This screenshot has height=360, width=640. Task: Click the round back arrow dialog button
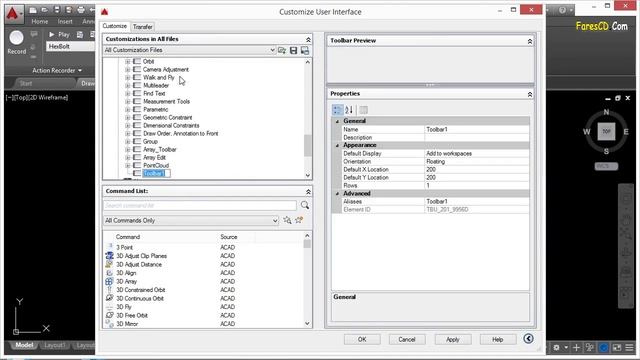click(x=528, y=339)
